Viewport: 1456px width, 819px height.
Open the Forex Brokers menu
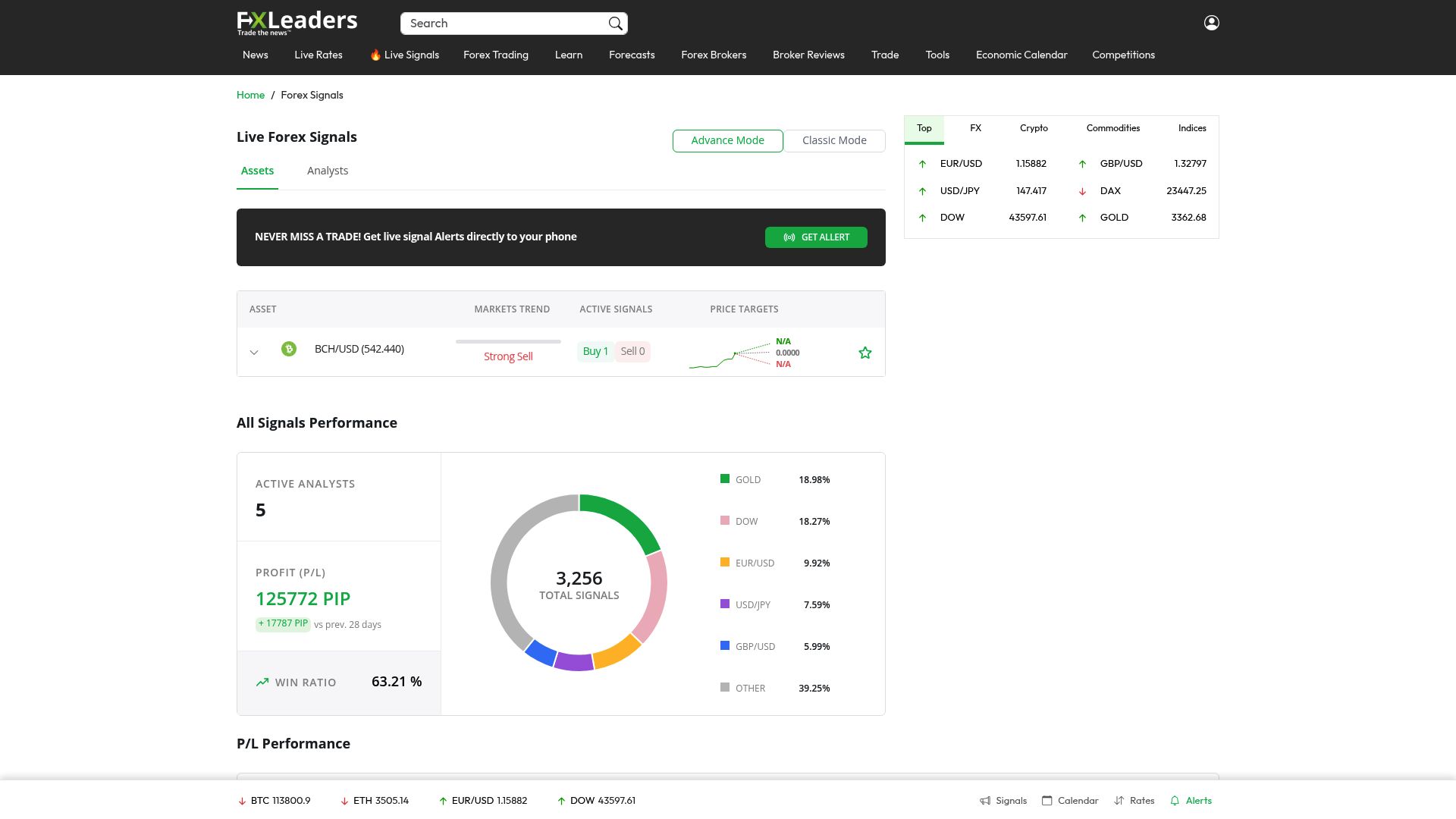(x=714, y=55)
